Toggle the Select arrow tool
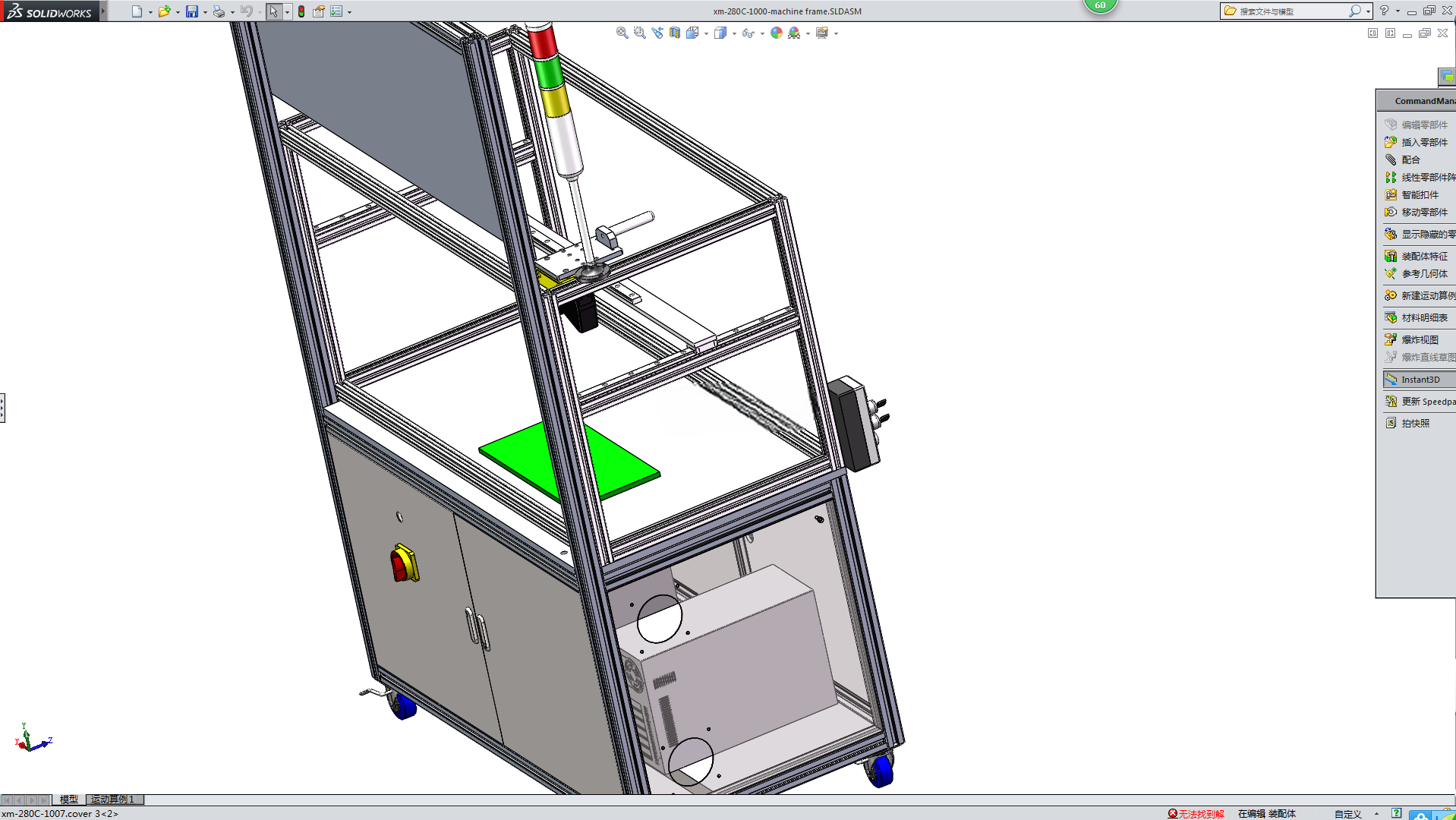 pyautogui.click(x=273, y=11)
